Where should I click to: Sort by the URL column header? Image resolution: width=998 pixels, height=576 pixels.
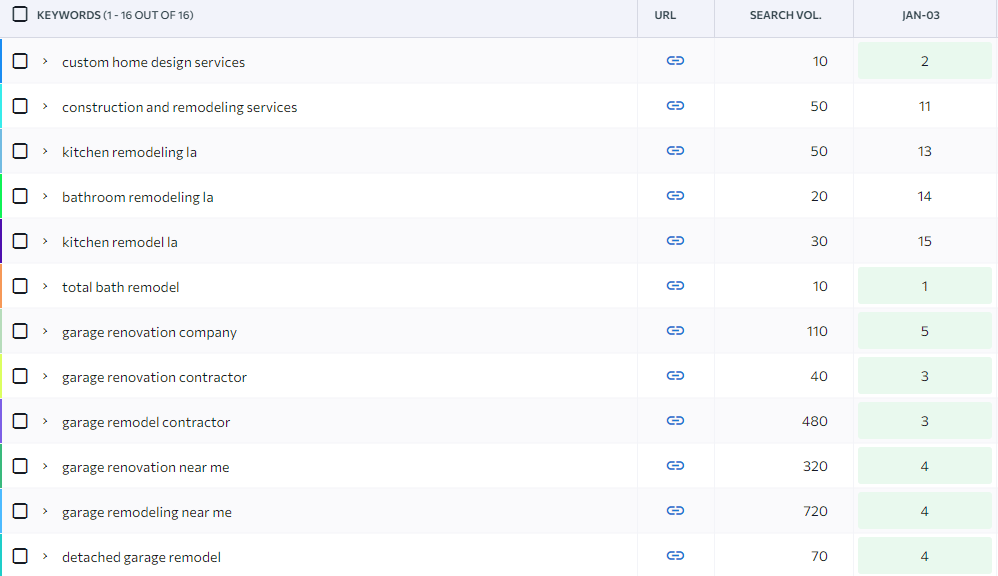click(x=665, y=15)
